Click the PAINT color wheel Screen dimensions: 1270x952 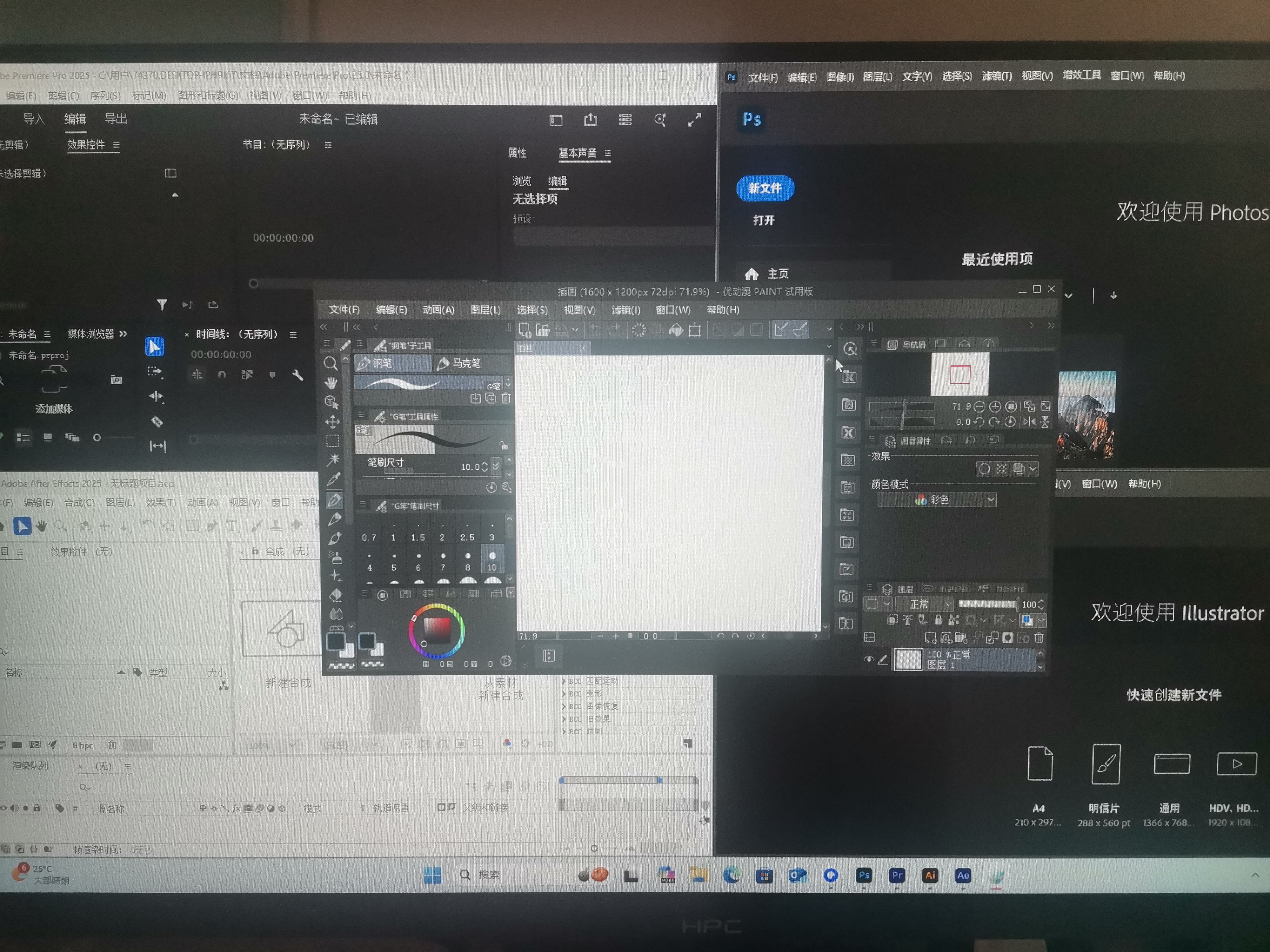point(436,631)
